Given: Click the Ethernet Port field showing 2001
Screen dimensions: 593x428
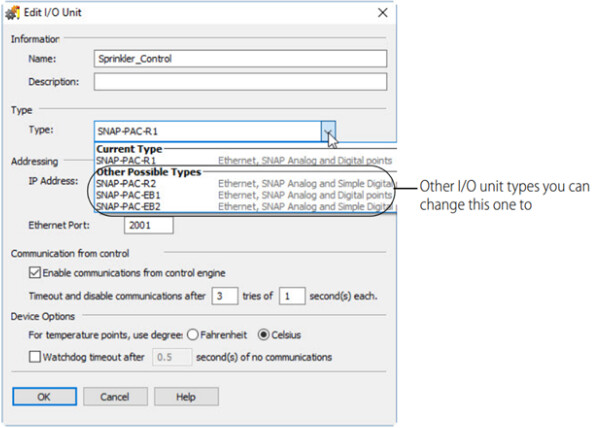Looking at the screenshot, I should (x=149, y=225).
